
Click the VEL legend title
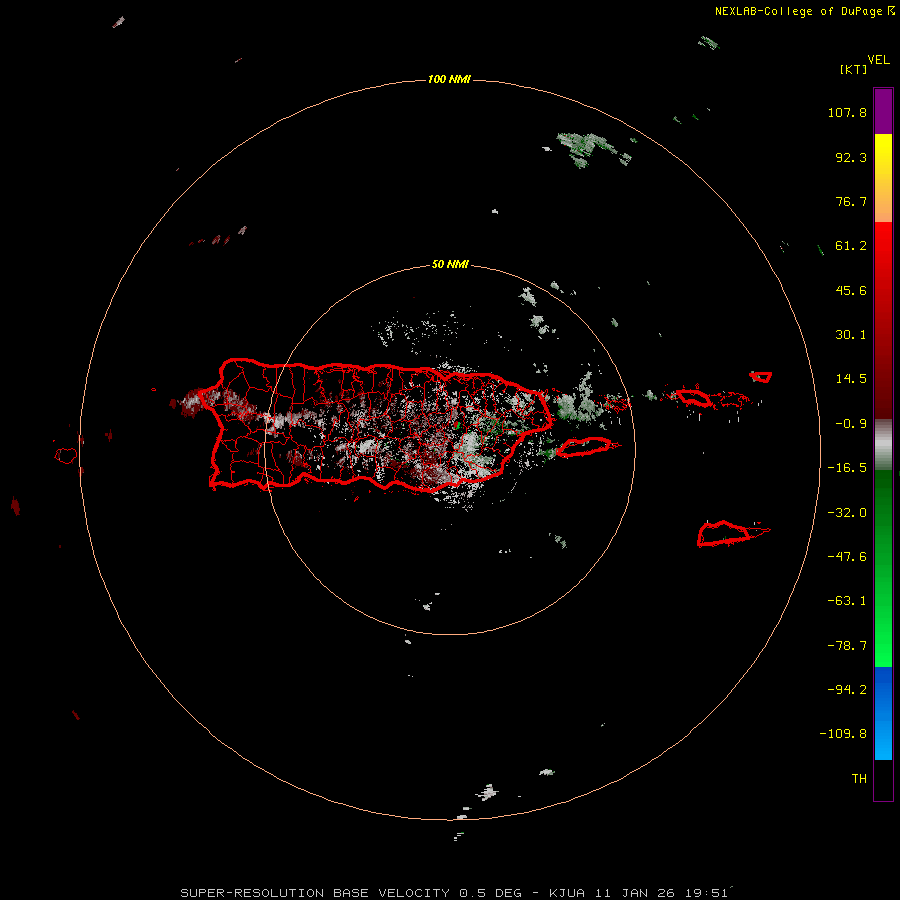pyautogui.click(x=878, y=60)
